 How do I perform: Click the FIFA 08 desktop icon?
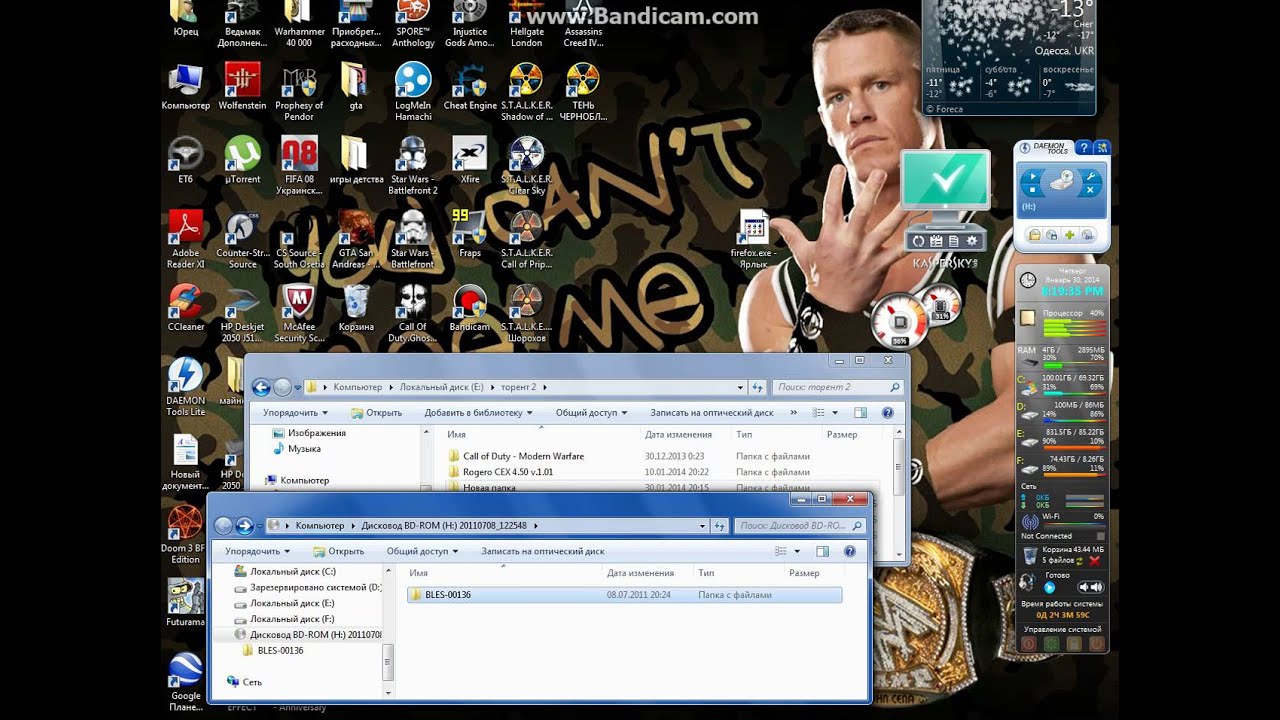299,166
